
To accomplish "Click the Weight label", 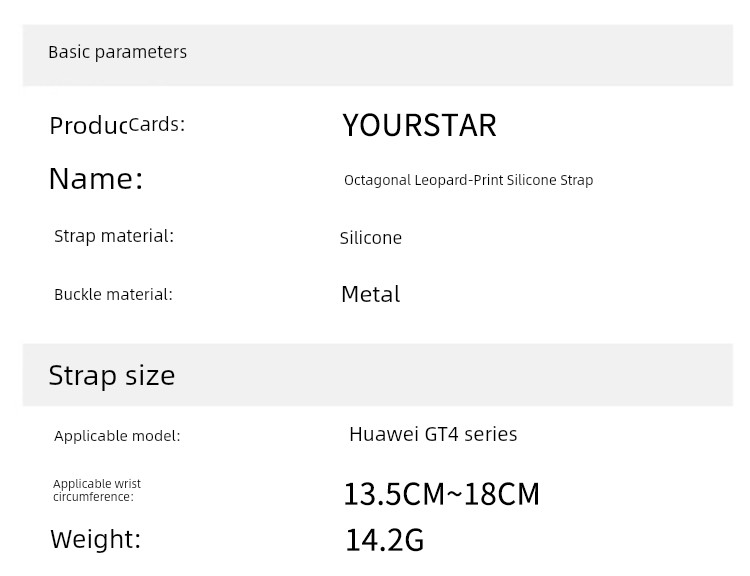I will 96,539.
